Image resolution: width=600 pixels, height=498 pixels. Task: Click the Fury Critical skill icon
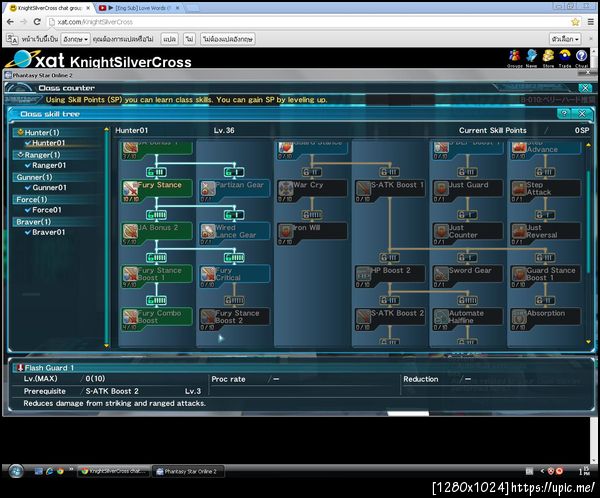(x=208, y=274)
